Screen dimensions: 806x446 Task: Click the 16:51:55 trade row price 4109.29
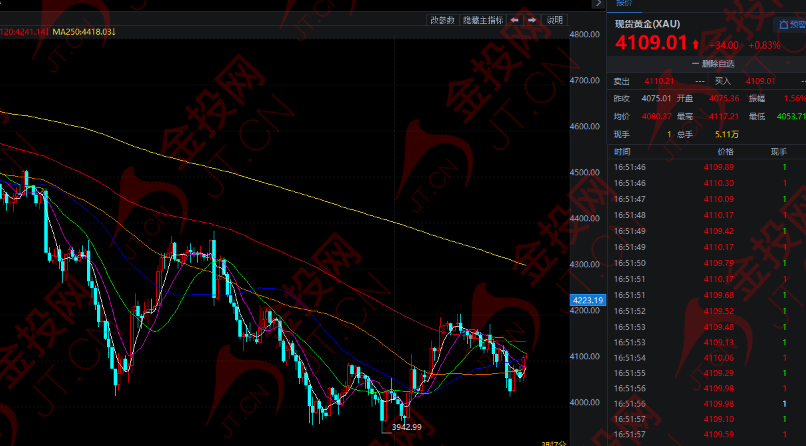point(719,373)
